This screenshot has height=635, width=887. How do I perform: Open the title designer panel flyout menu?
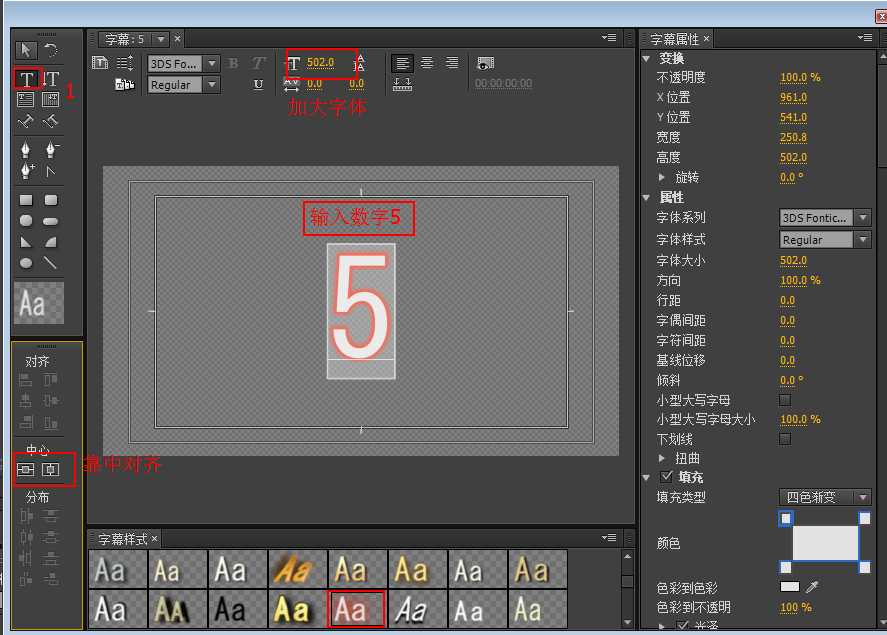pos(609,38)
